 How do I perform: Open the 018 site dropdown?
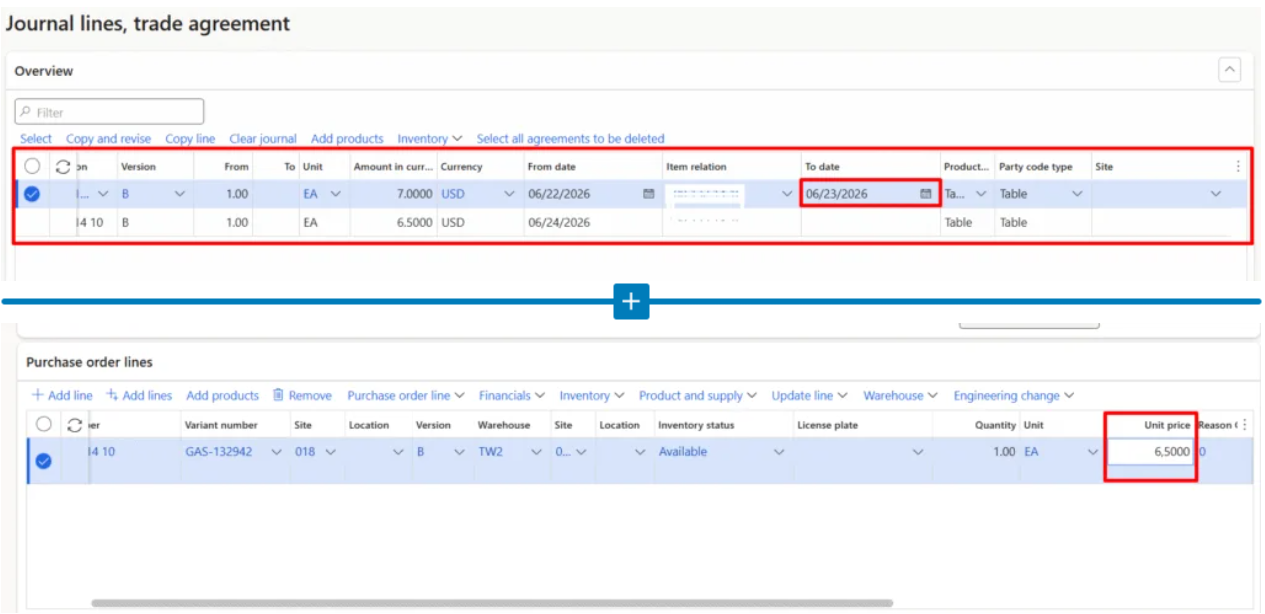tap(331, 452)
